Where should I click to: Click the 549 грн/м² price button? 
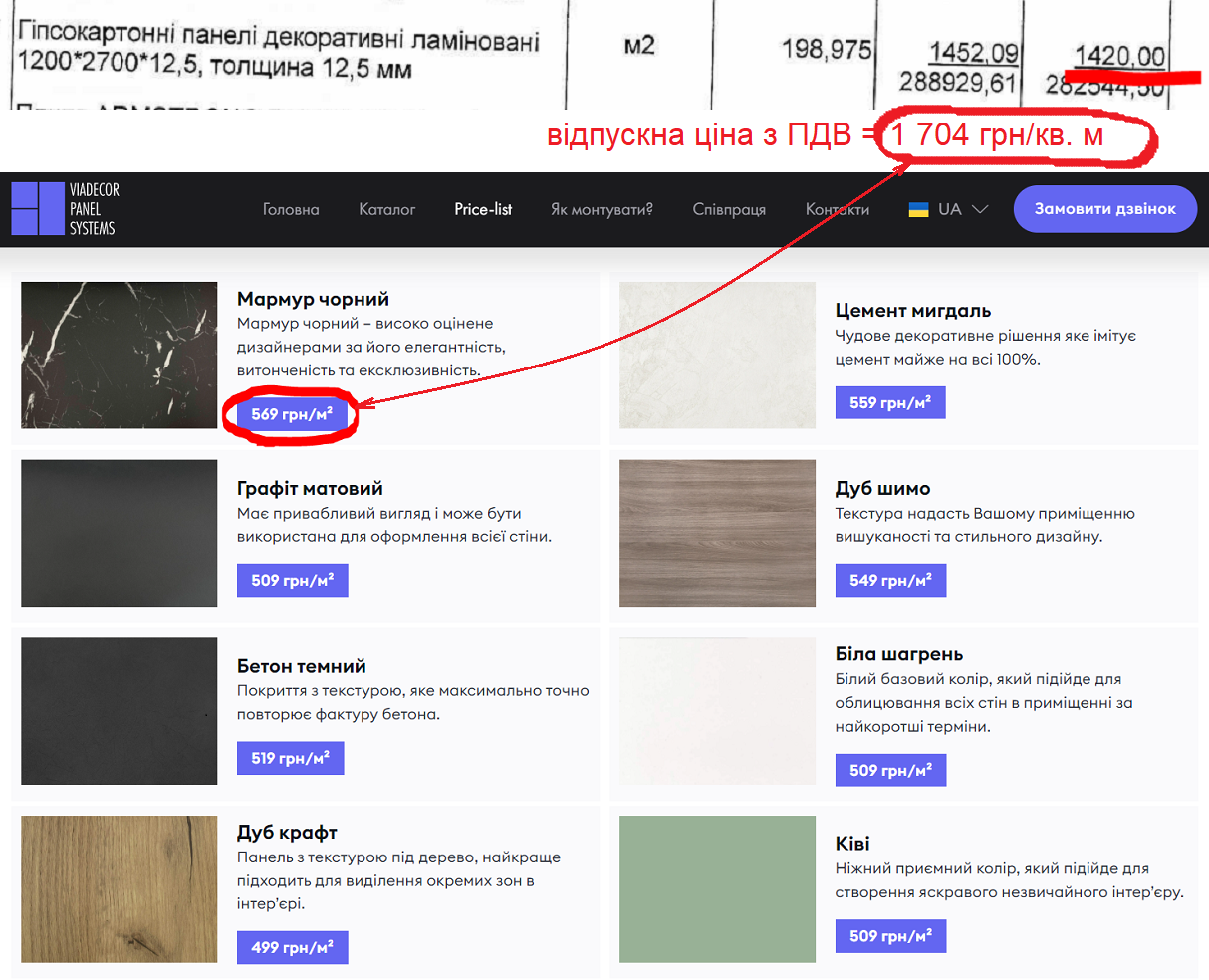890,581
